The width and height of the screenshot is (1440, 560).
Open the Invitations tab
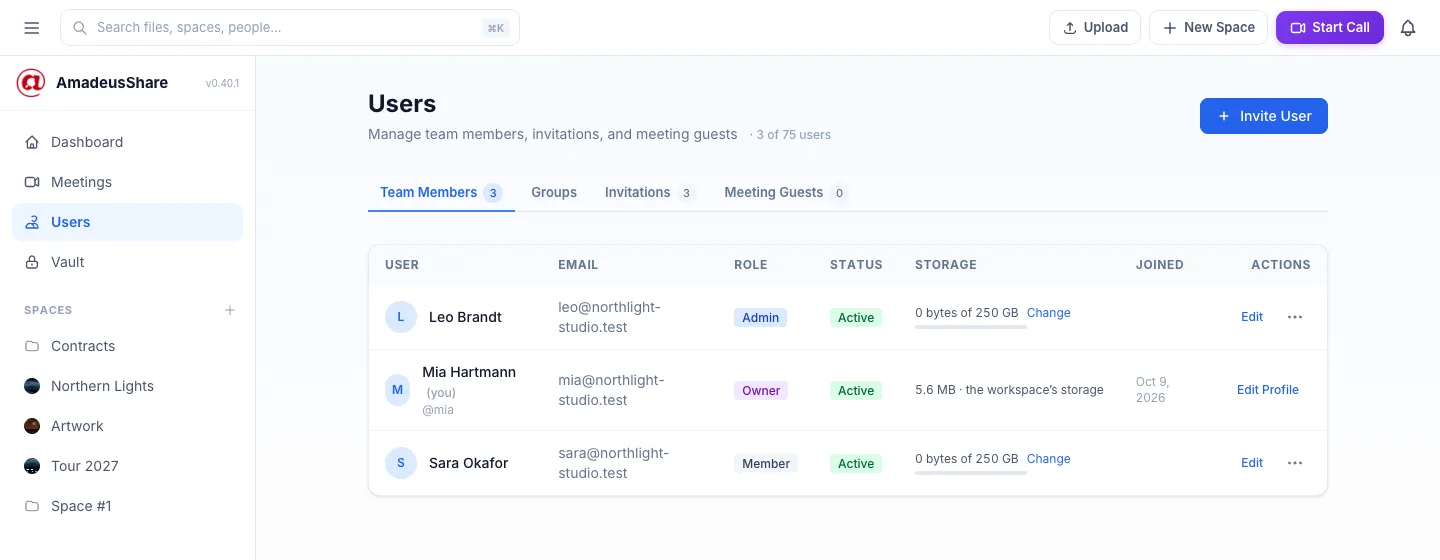point(649,192)
